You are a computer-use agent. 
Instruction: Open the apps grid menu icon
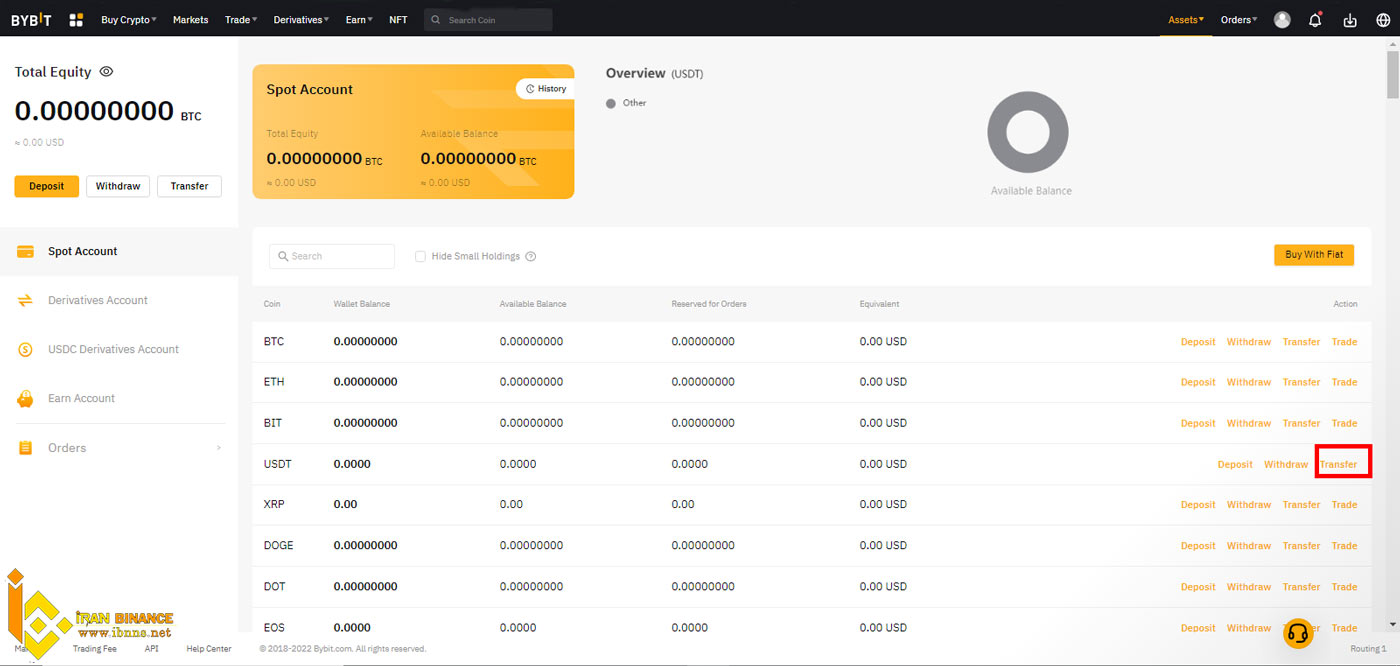click(77, 19)
